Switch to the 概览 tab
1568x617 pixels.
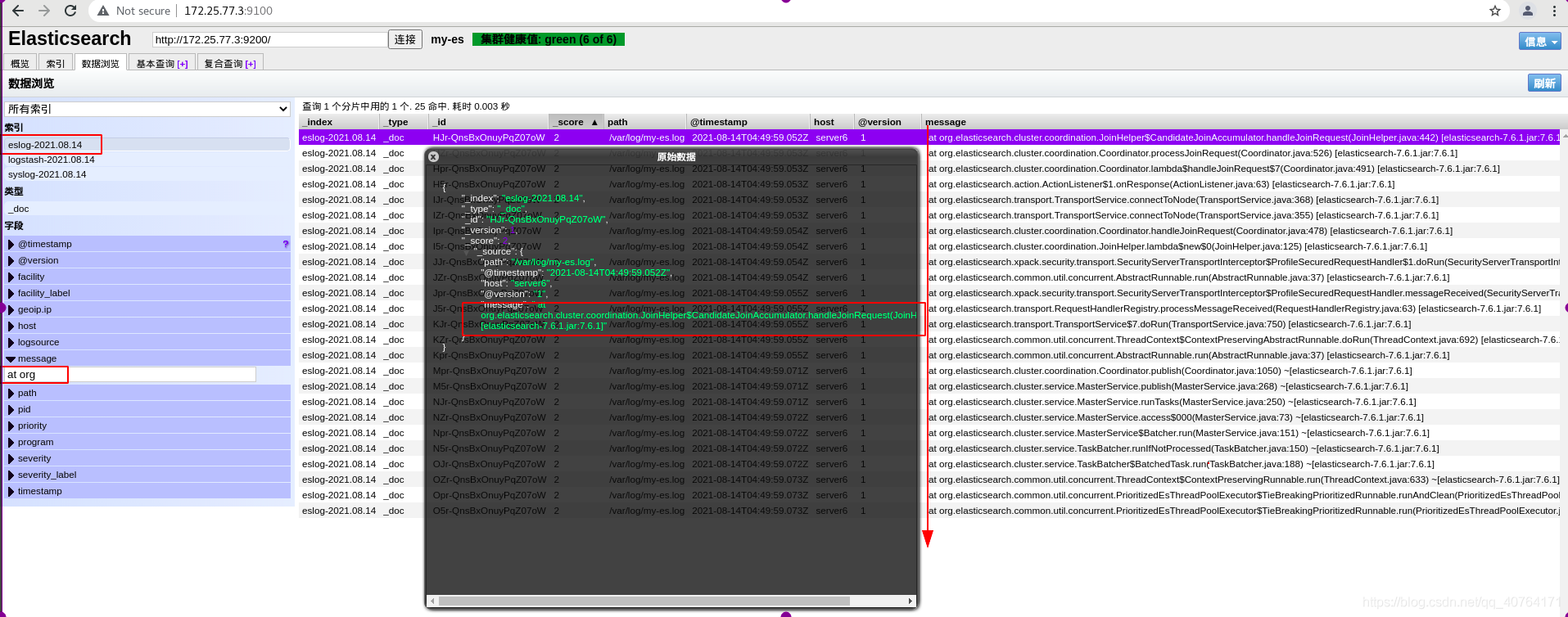pos(20,63)
